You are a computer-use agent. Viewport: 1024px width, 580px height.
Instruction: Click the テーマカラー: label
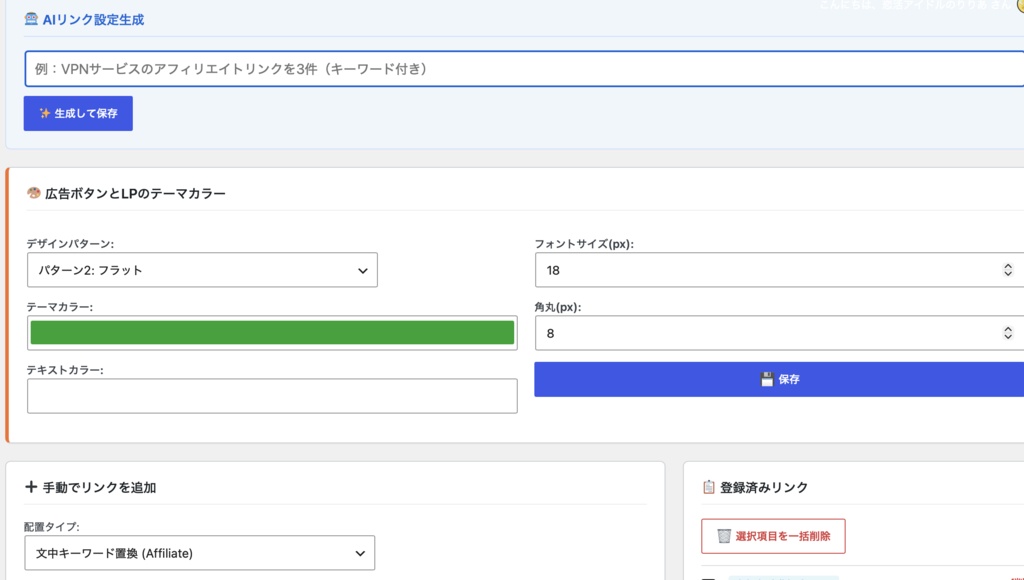[59, 307]
